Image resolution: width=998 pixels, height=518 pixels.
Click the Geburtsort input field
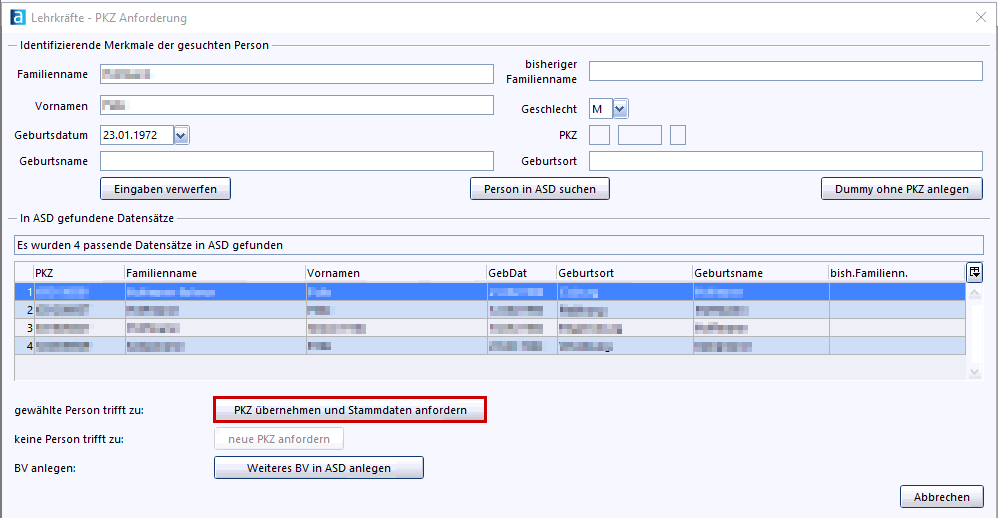tap(785, 161)
